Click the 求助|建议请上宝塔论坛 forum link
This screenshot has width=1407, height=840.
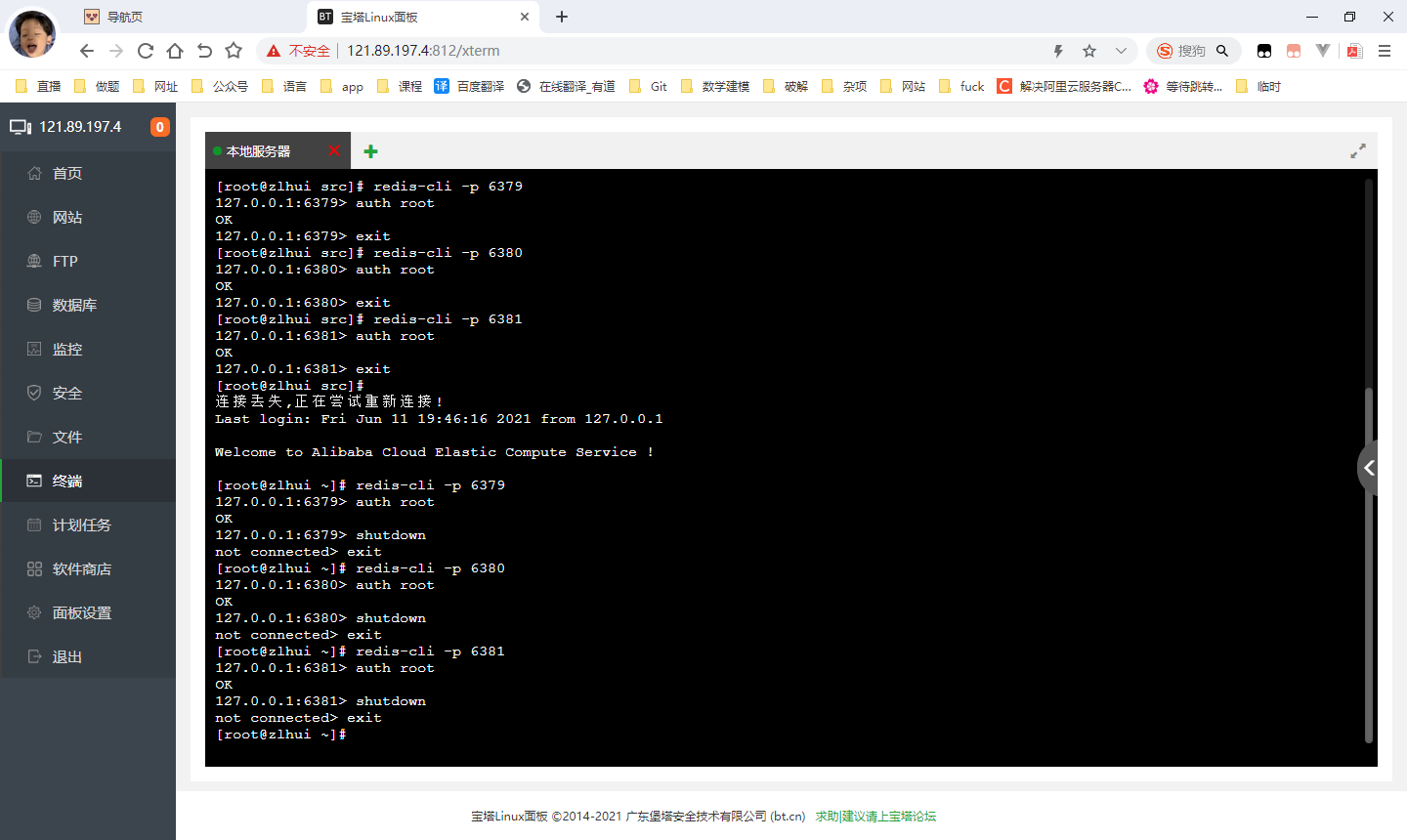tap(875, 816)
